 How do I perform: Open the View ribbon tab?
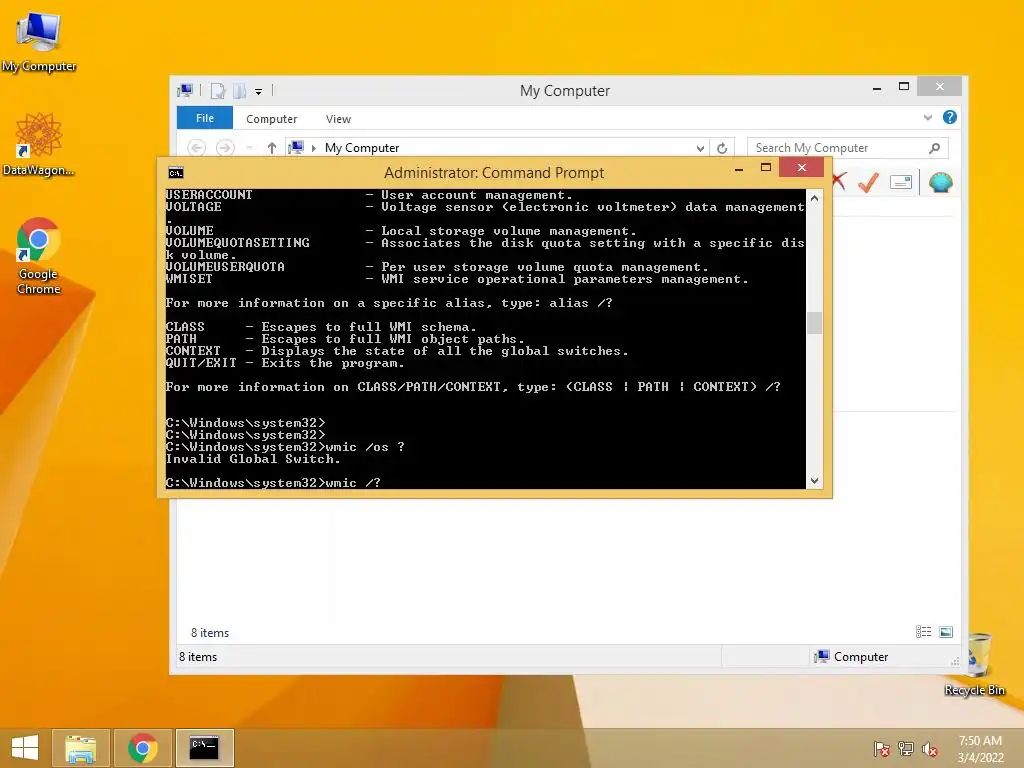tap(338, 119)
